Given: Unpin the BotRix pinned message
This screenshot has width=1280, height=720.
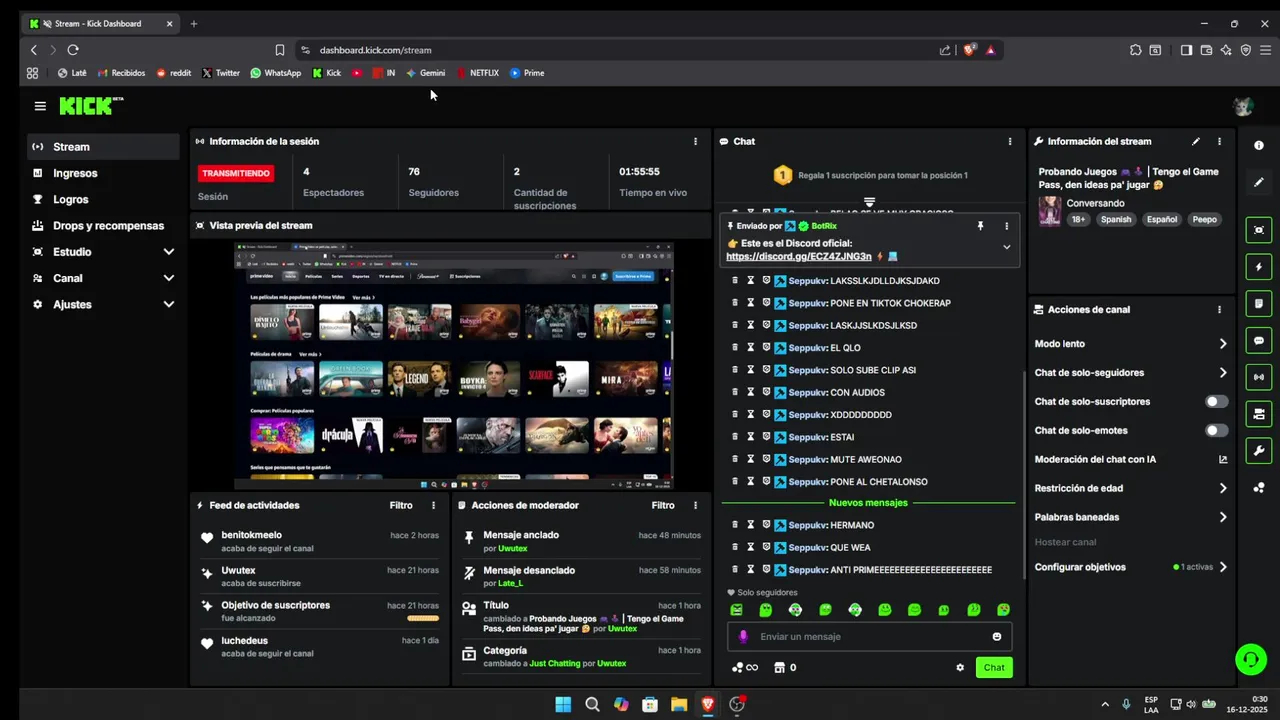Looking at the screenshot, I should point(980,227).
